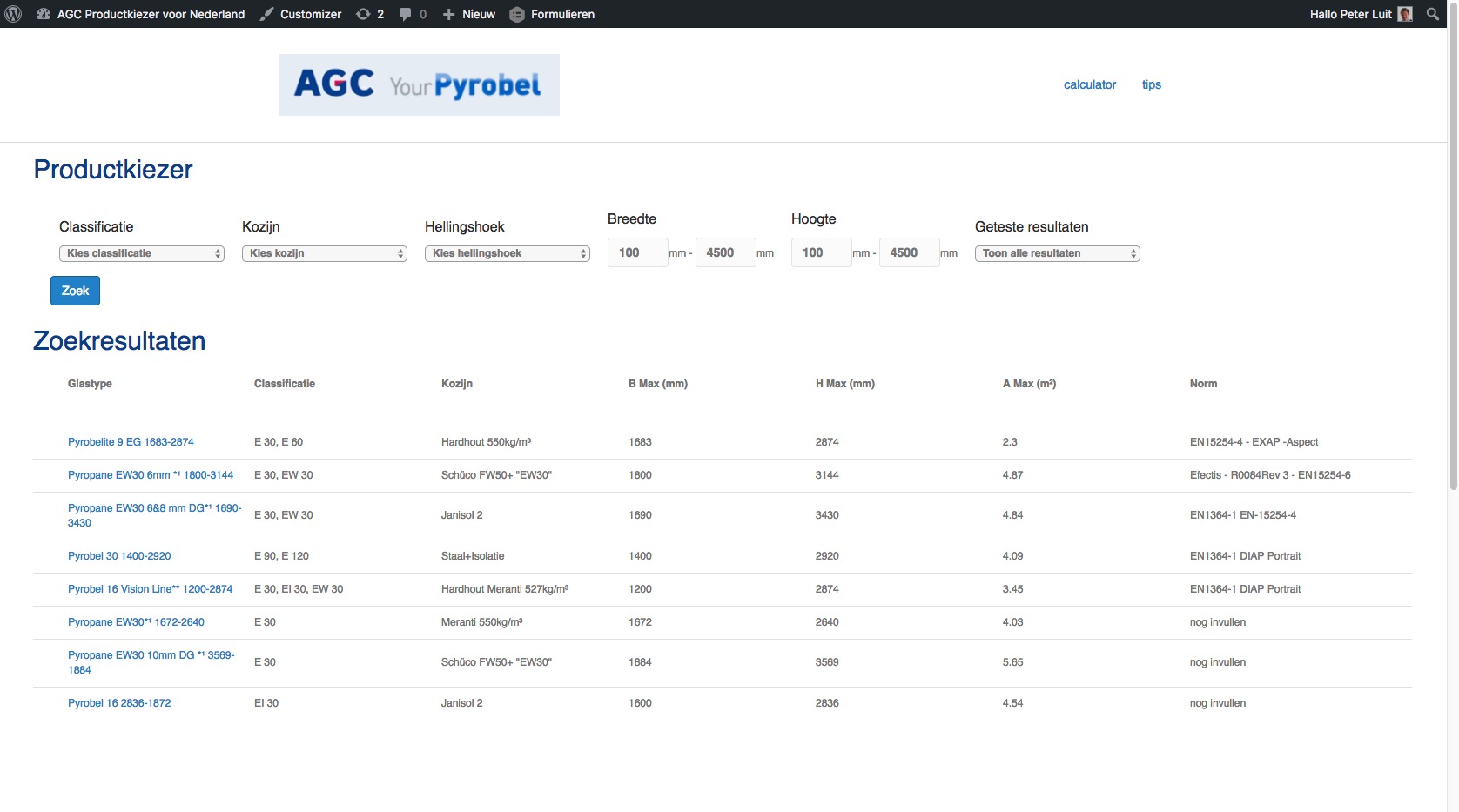Select the Staal+Isolatie cell
Image resolution: width=1459 pixels, height=812 pixels.
(473, 556)
